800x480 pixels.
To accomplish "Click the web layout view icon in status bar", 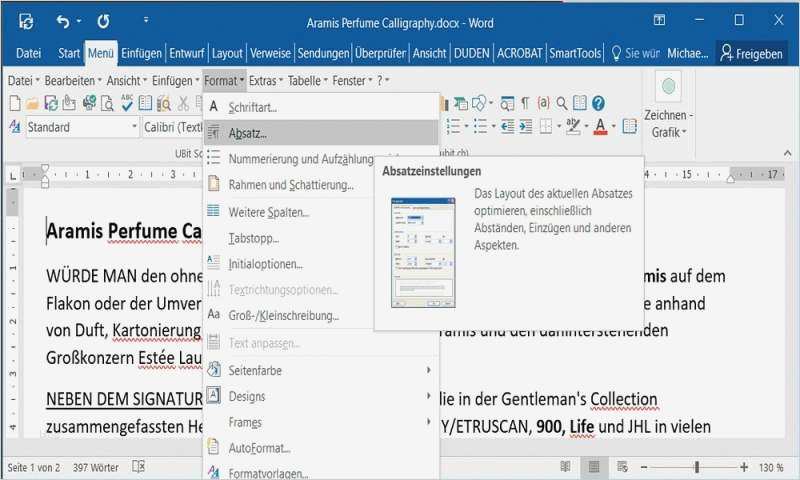I will [x=622, y=466].
